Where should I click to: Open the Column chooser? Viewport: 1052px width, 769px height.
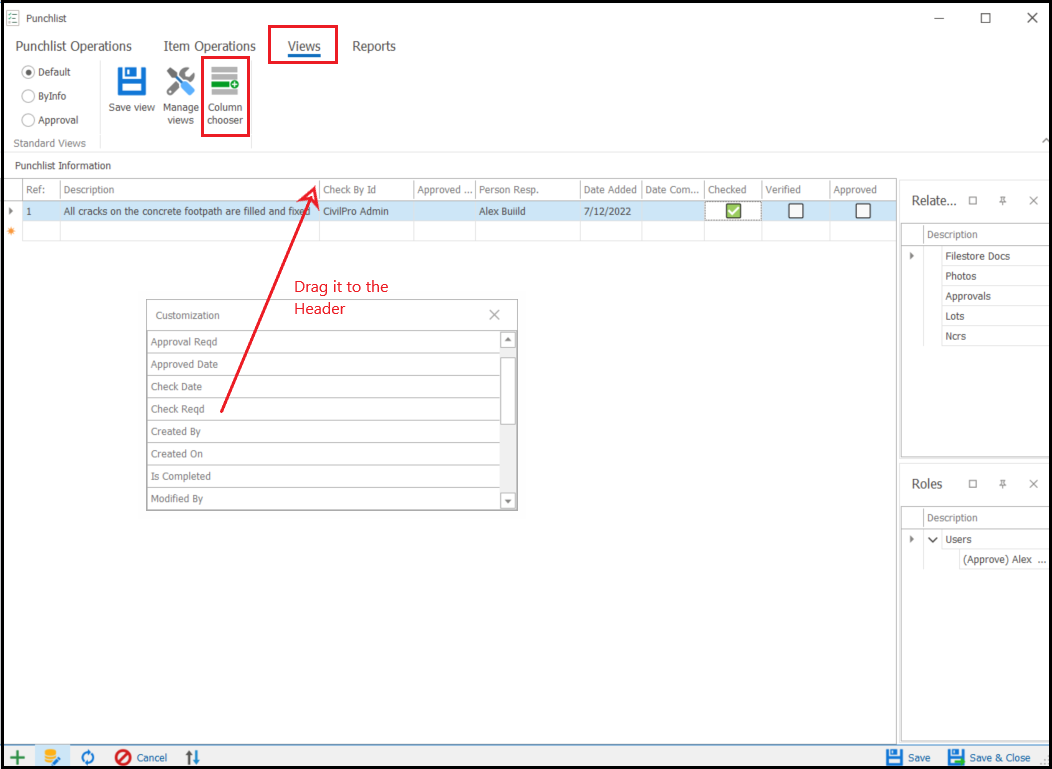[x=225, y=82]
